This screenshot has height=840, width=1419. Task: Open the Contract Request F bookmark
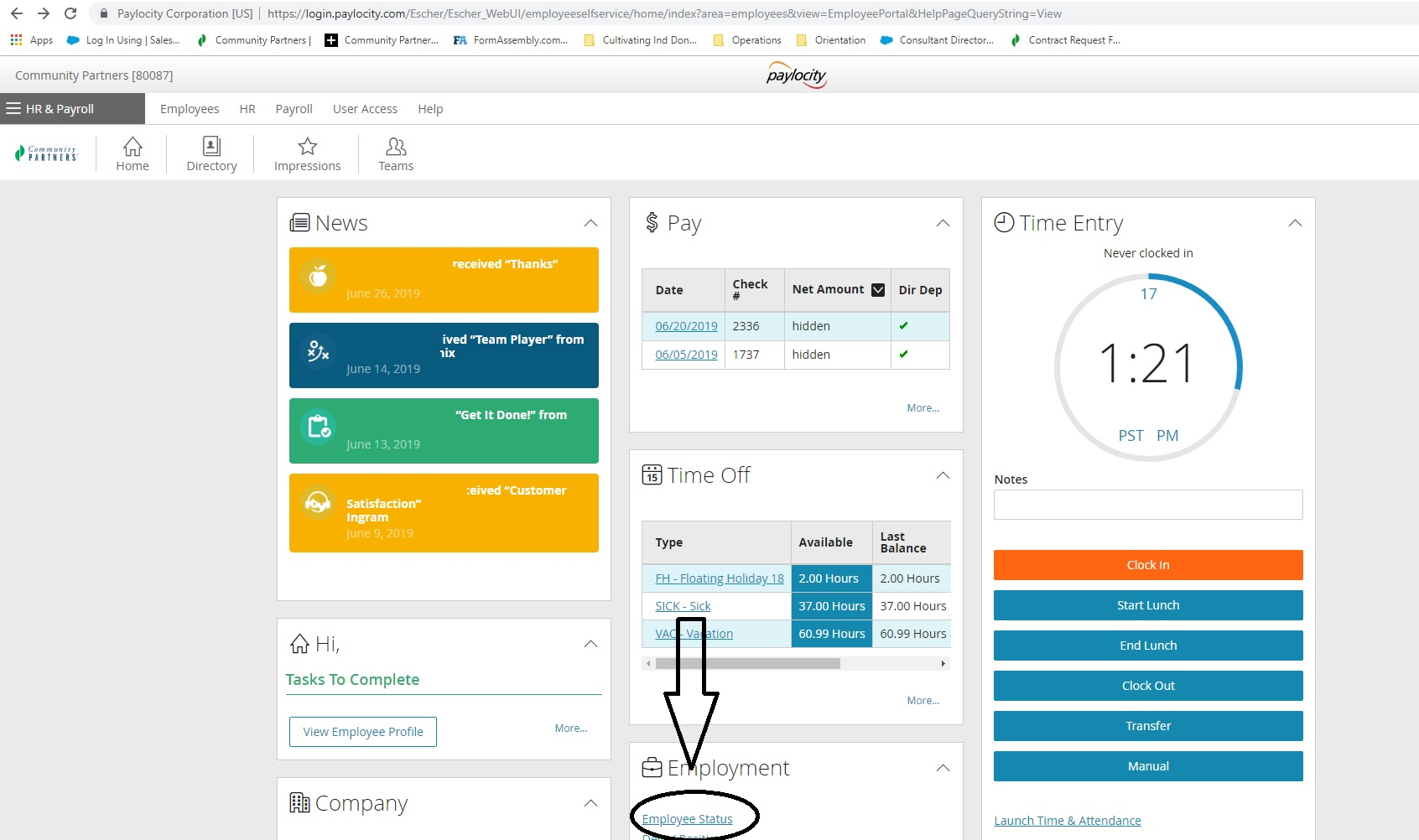[x=1065, y=40]
